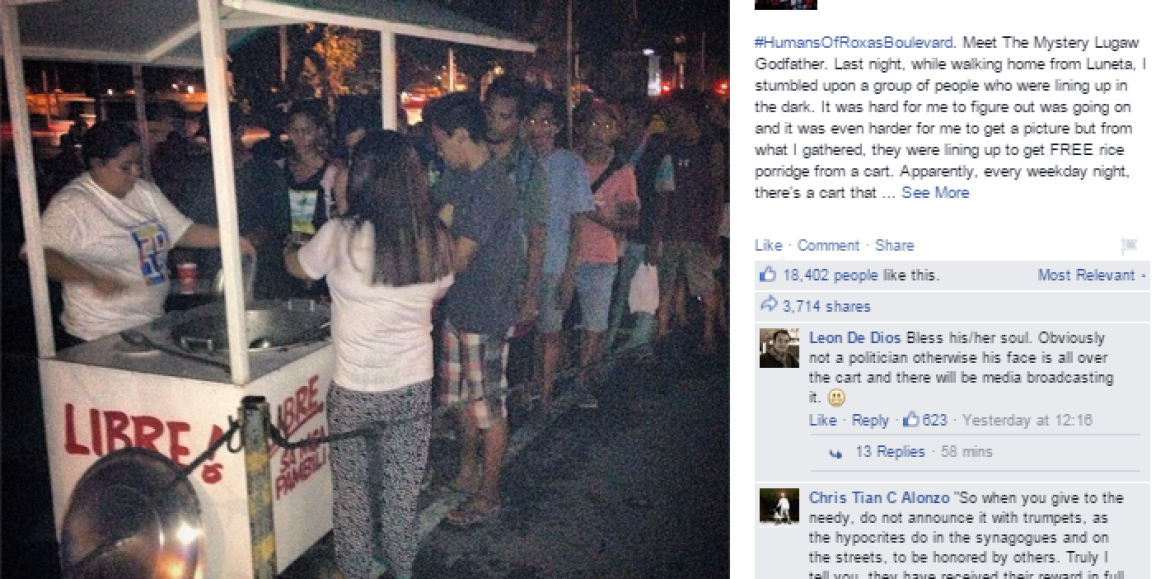This screenshot has width=1170, height=579.
Task: Expand the 13 Replies thread
Action: click(889, 451)
